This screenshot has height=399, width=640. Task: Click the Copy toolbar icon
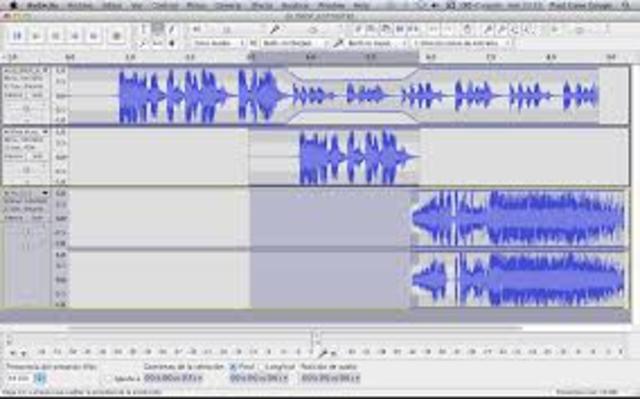coord(371,29)
